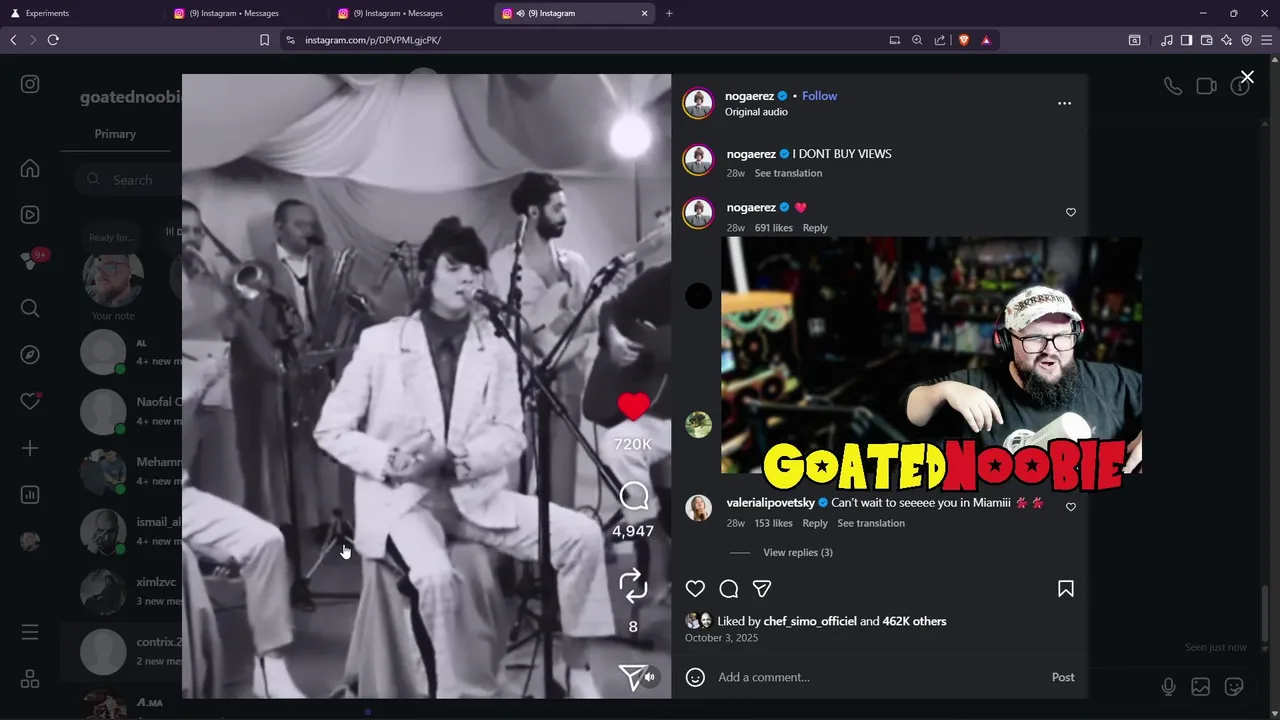Click the Instagram logo in the left sidebar
1280x720 pixels.
pyautogui.click(x=30, y=84)
